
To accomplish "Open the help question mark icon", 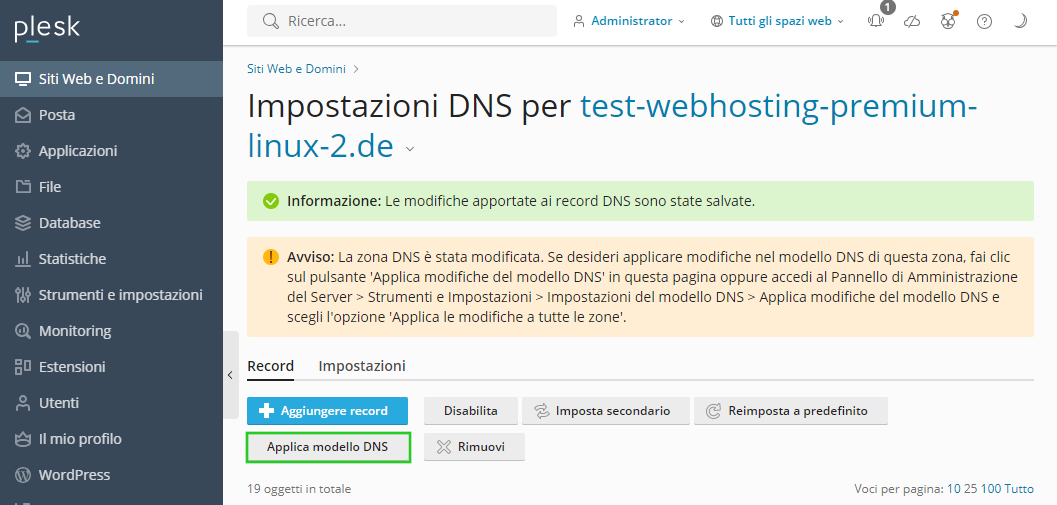I will click(984, 22).
